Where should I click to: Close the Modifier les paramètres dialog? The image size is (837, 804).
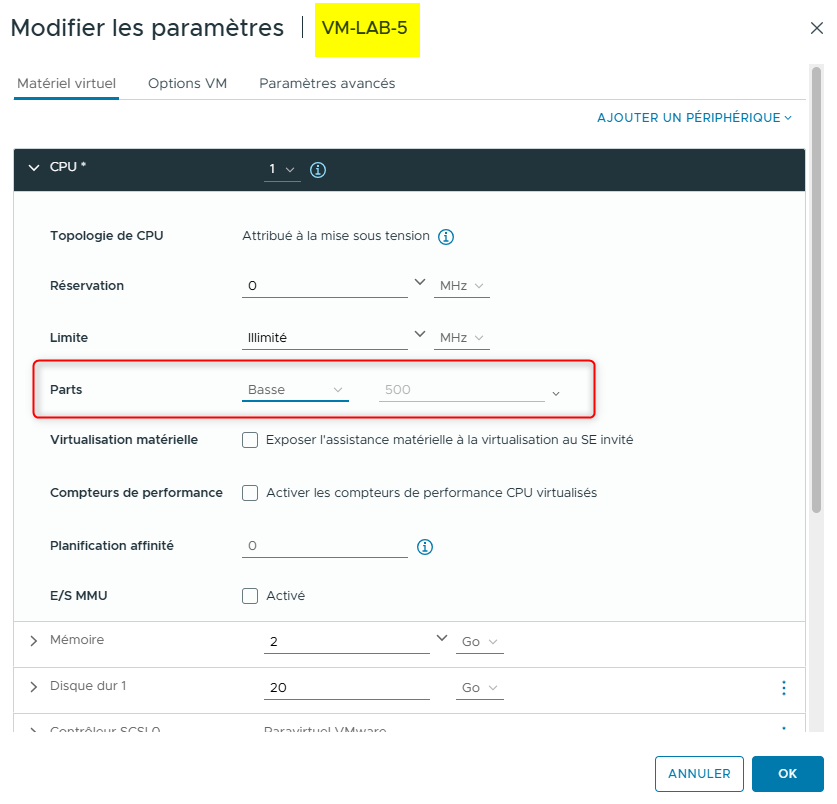pyautogui.click(x=816, y=28)
